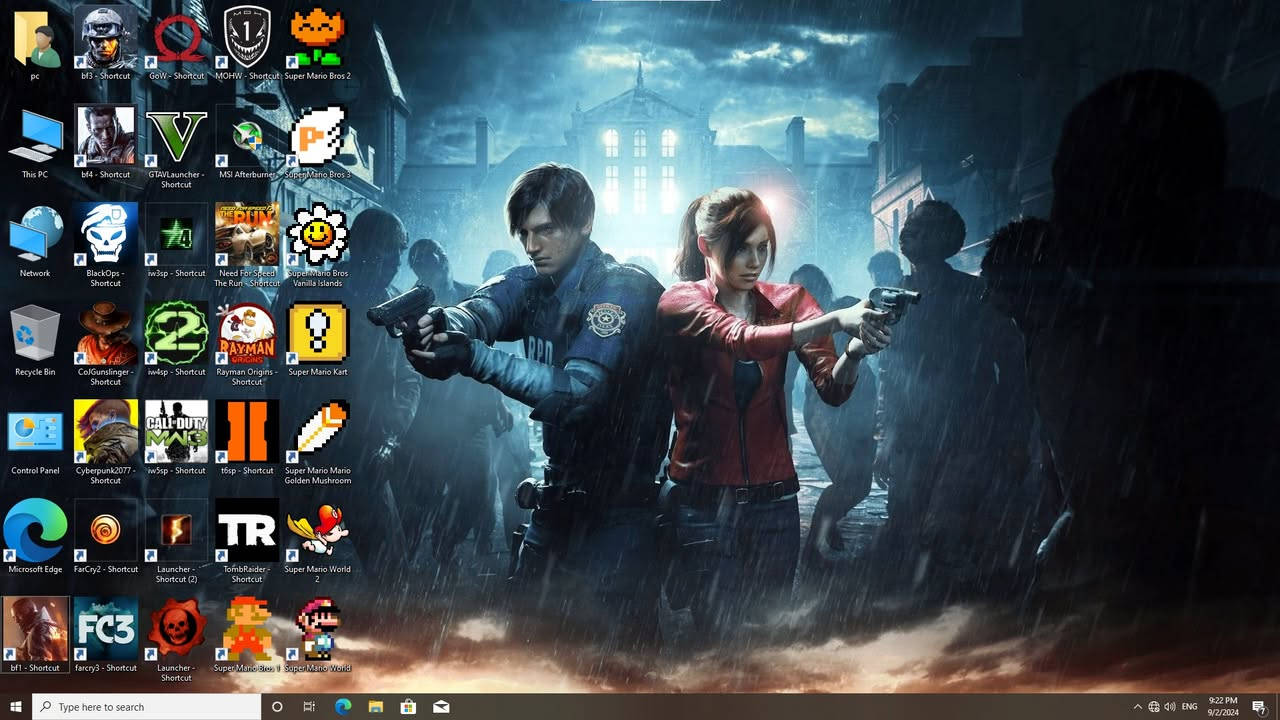
Task: Select the Launcher - Shortcut (2) icon
Action: [x=177, y=530]
